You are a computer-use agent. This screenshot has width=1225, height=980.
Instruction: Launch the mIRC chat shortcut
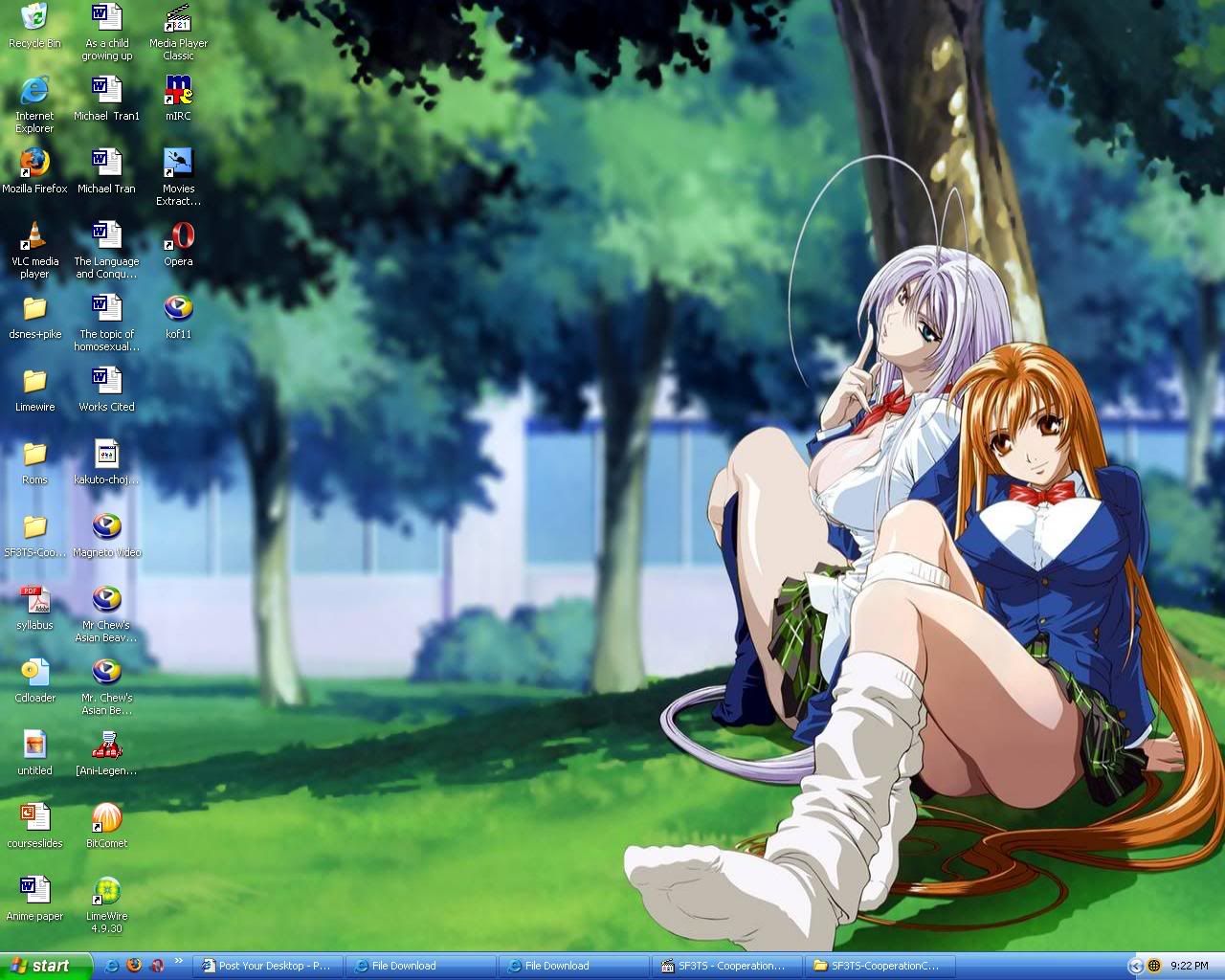coord(178,99)
